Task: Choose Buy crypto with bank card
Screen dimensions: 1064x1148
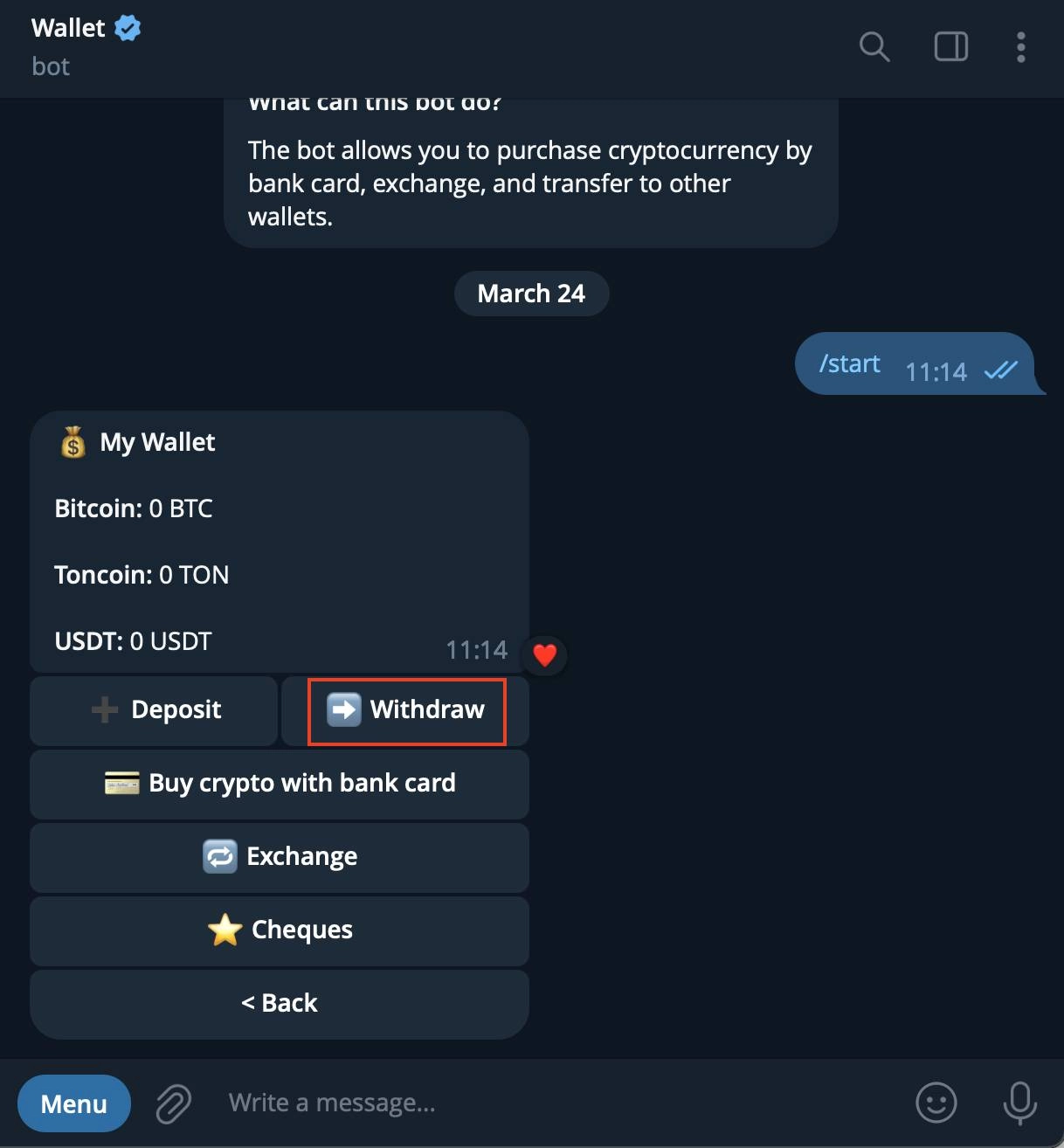Action: (280, 783)
